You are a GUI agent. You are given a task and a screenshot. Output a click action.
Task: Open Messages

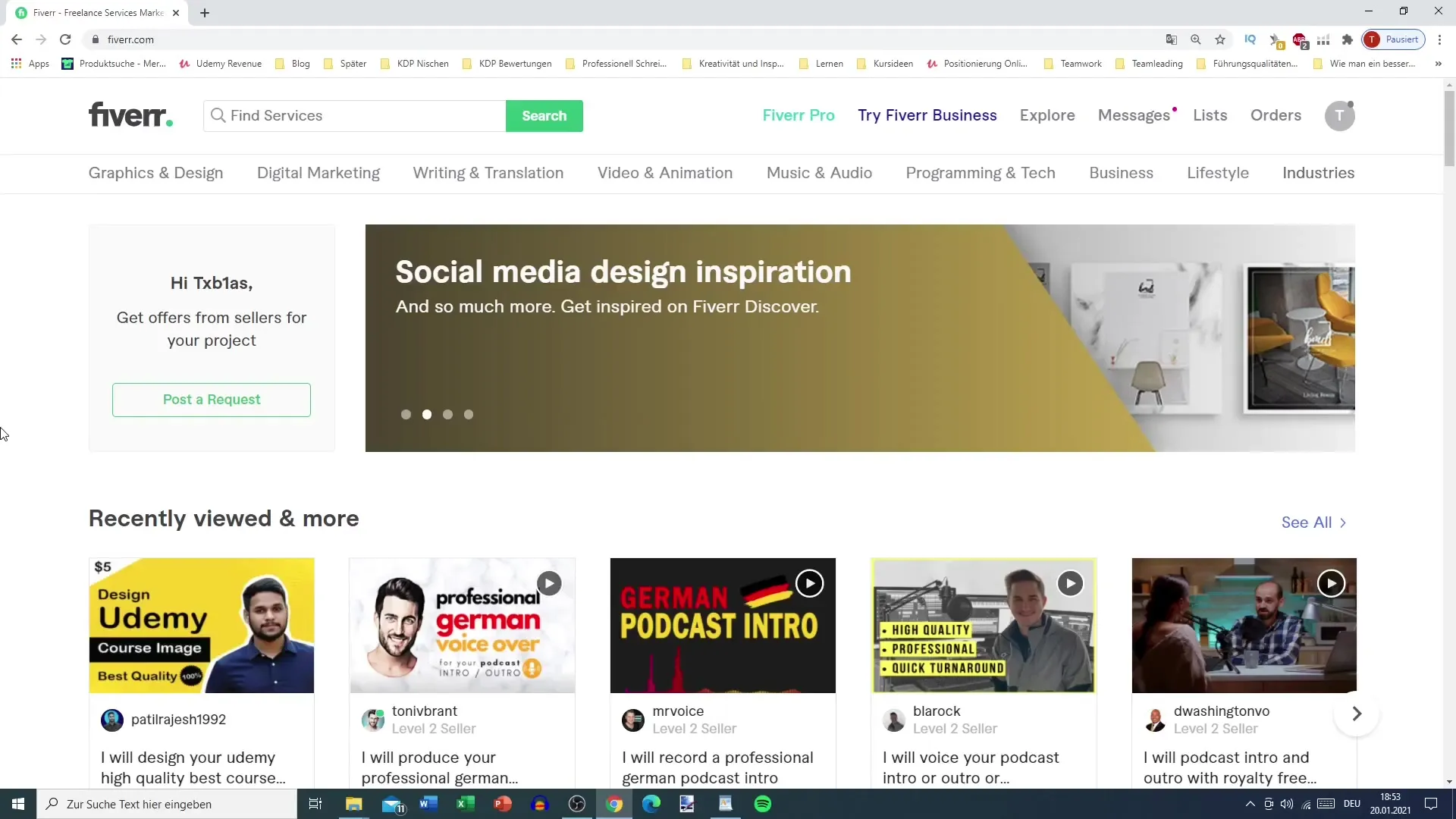1134,115
